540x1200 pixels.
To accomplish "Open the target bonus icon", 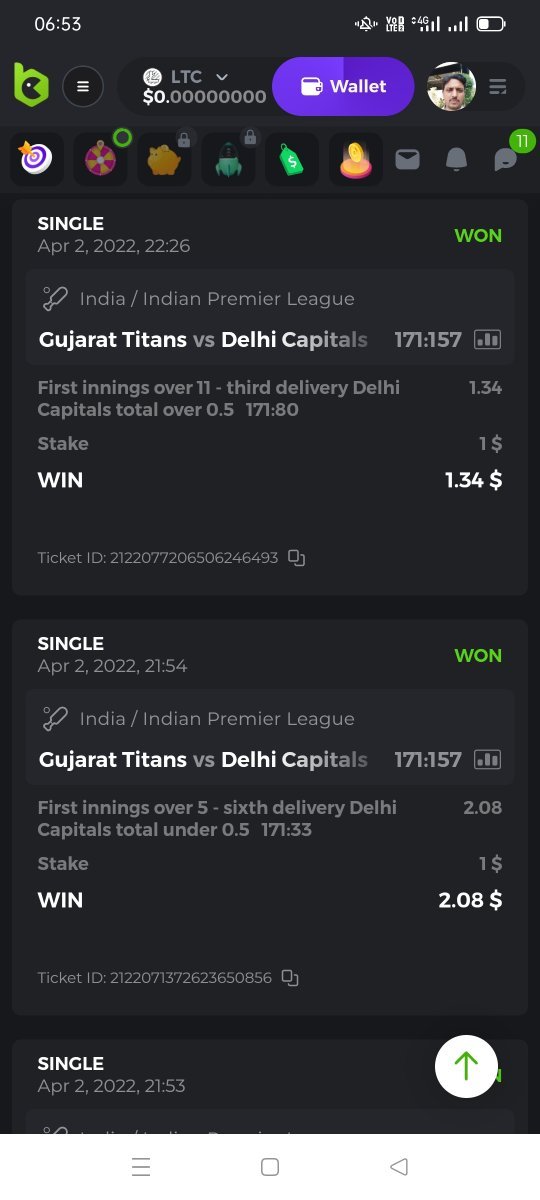I will 37,159.
